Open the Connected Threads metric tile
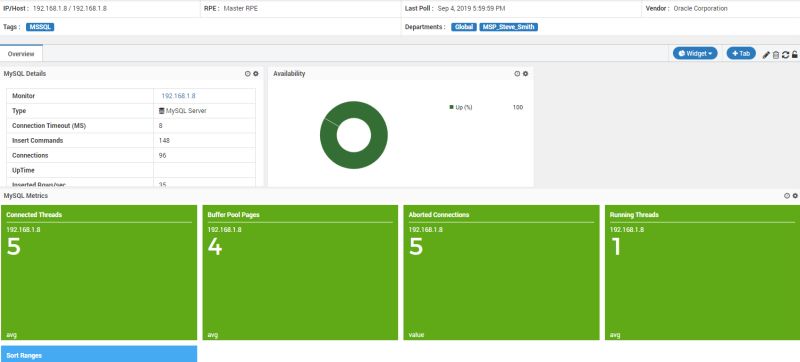This screenshot has width=800, height=362. [x=99, y=272]
